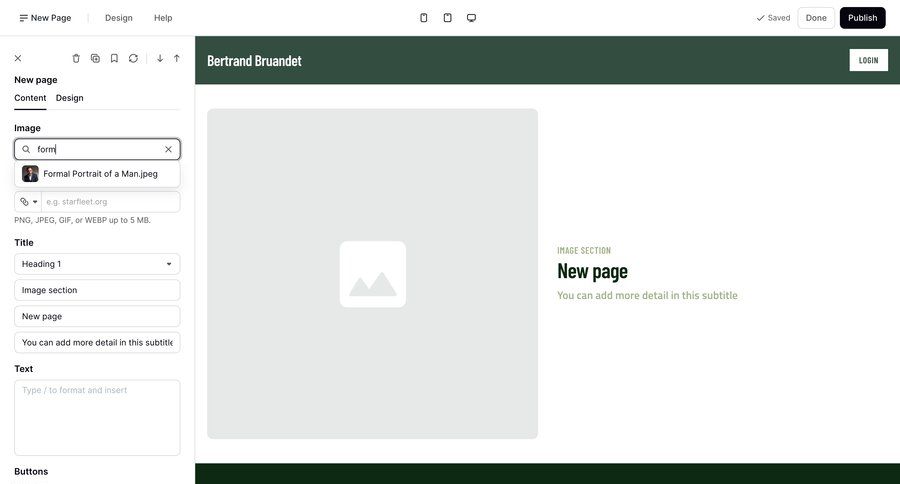The height and width of the screenshot is (484, 900).
Task: Click the Done button
Action: [x=816, y=18]
